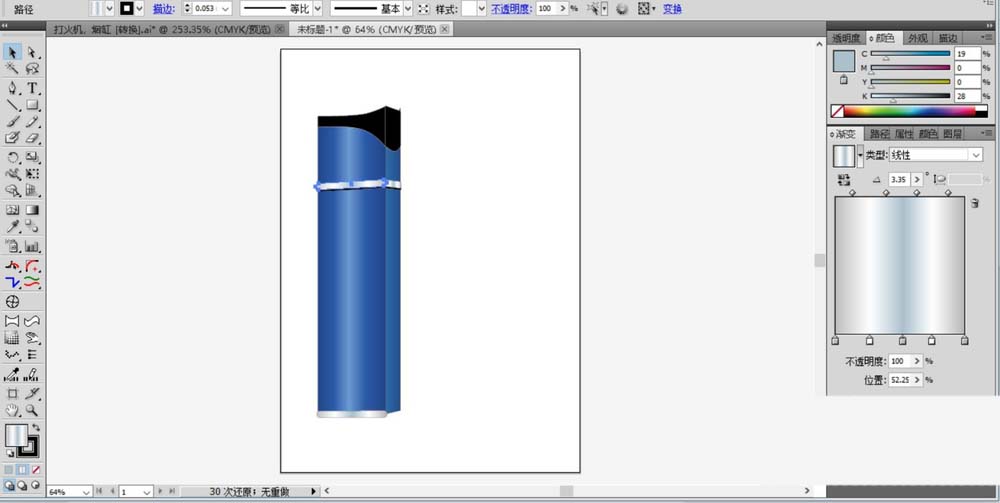Switch to the 图层 panel tab
The width and height of the screenshot is (1000, 503).
click(x=952, y=134)
